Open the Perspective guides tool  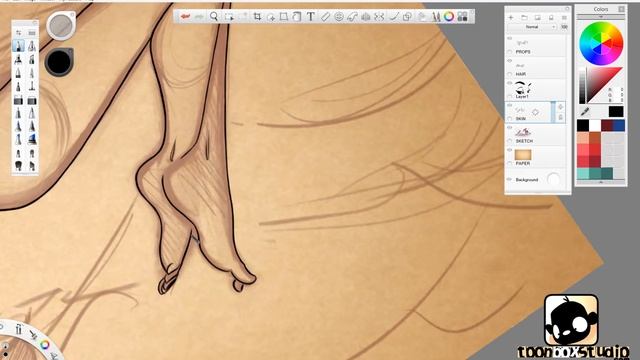click(x=366, y=16)
